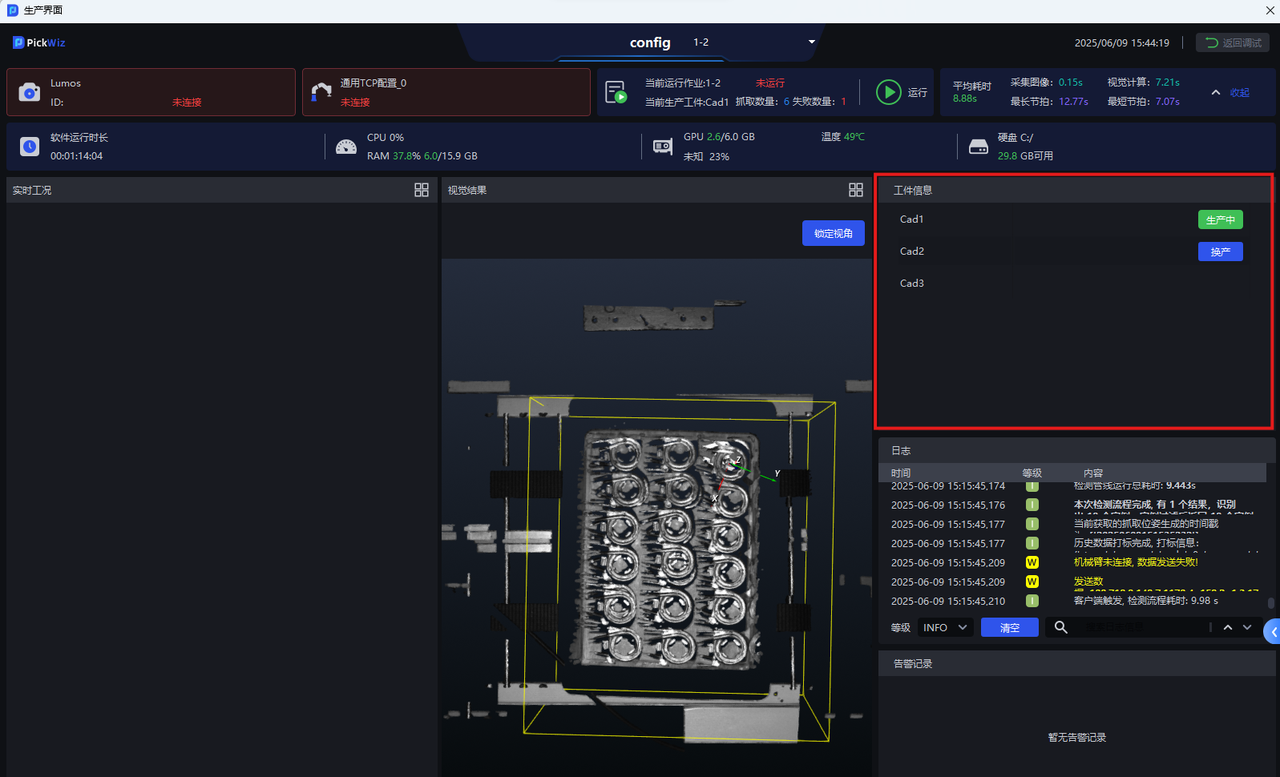Expand side panel with blue chevron button
This screenshot has width=1280, height=777.
click(1272, 631)
